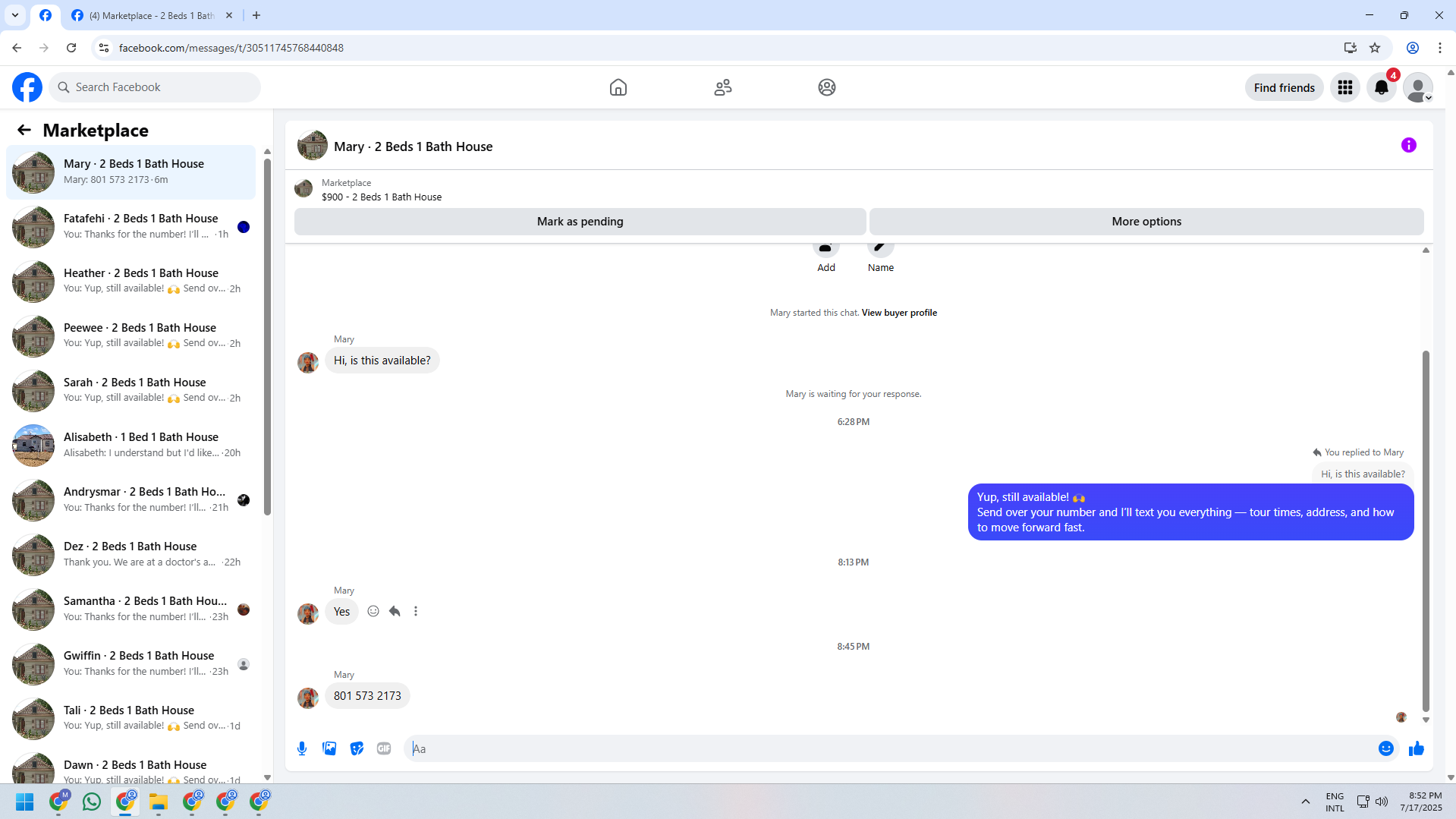Open the Sarah conversation
Screen dimensions: 1456x819
coord(131,390)
